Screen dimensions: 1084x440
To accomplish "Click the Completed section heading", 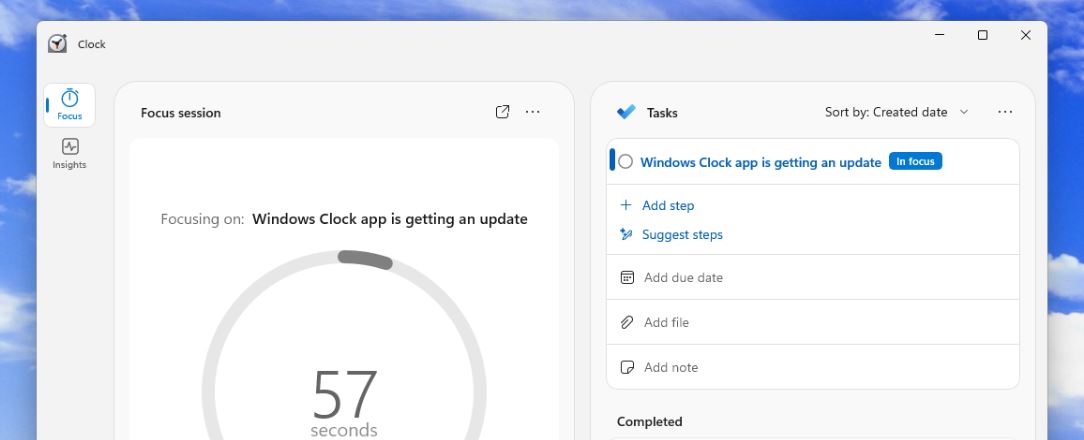I will [649, 421].
